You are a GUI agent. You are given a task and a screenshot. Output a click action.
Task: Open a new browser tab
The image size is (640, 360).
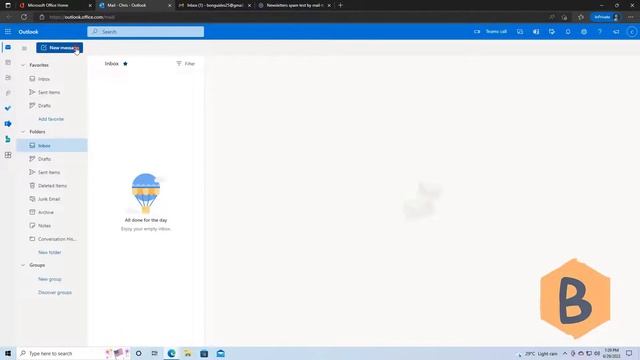[340, 5]
